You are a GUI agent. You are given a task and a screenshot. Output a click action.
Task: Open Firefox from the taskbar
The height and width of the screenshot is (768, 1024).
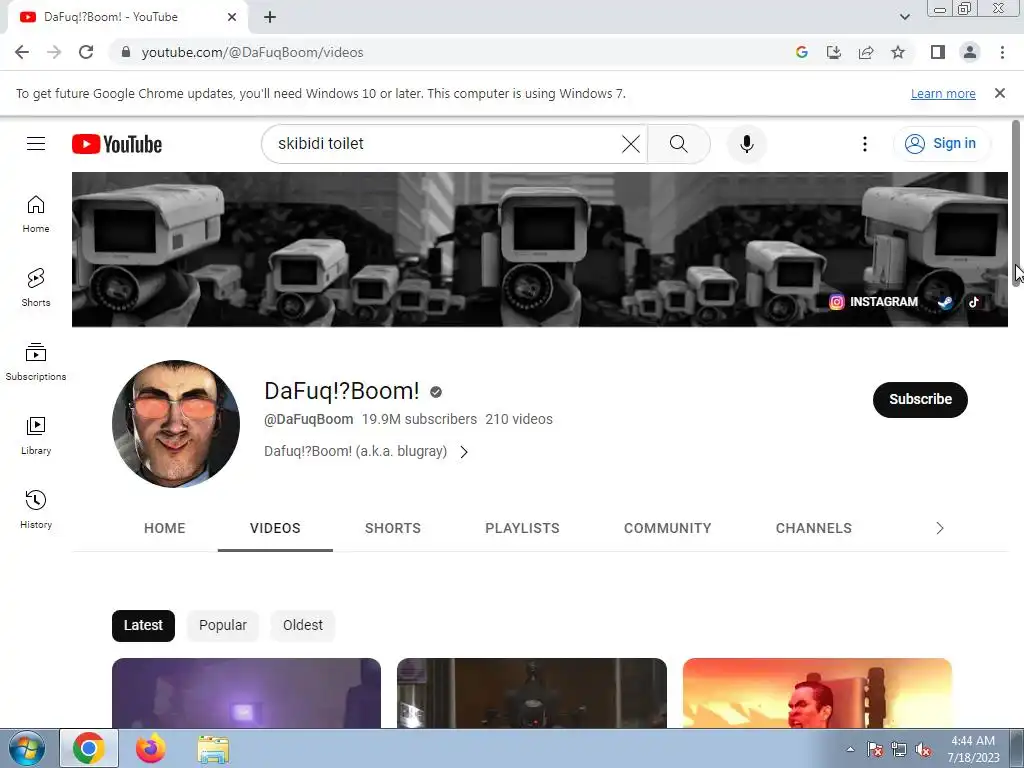(x=151, y=748)
